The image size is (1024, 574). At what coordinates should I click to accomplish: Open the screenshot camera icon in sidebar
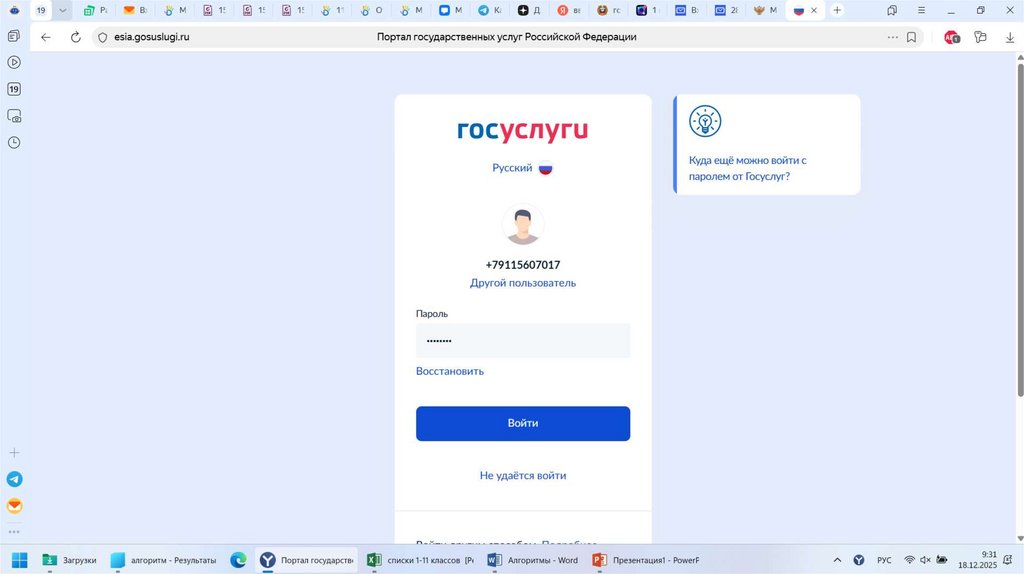[14, 116]
